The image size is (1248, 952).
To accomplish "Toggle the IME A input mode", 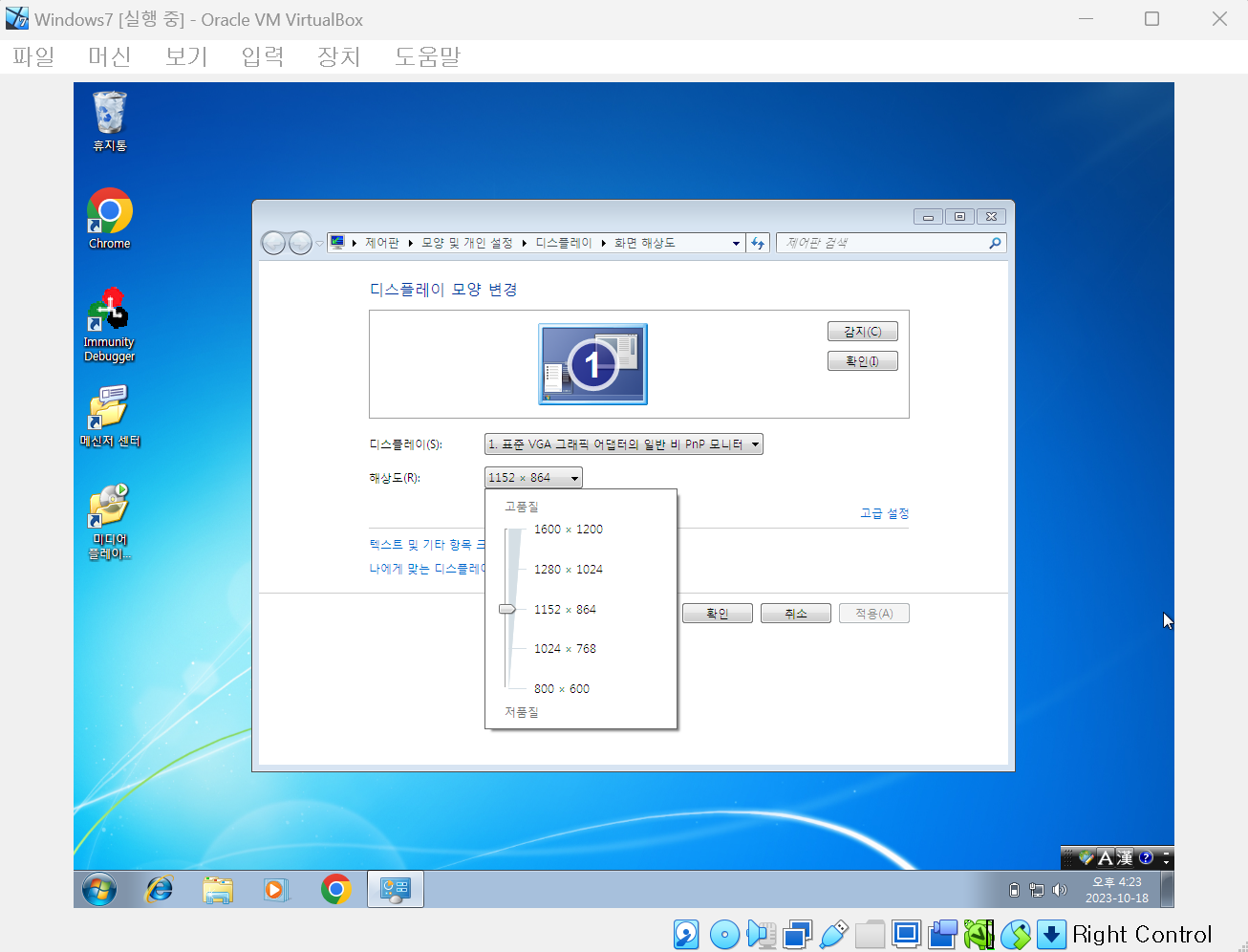I will (1106, 857).
